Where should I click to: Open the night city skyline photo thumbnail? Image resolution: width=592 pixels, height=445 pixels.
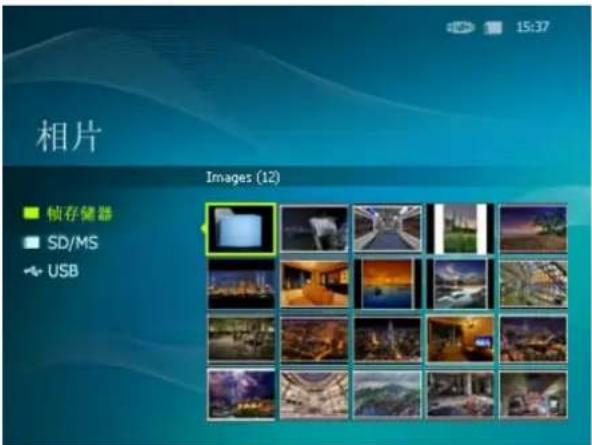(x=242, y=284)
